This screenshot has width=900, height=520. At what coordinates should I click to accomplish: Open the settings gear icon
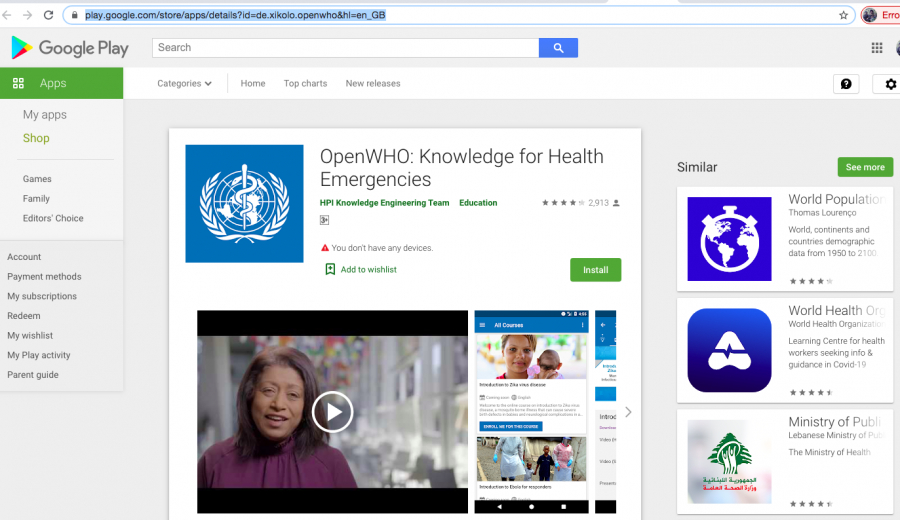point(890,84)
